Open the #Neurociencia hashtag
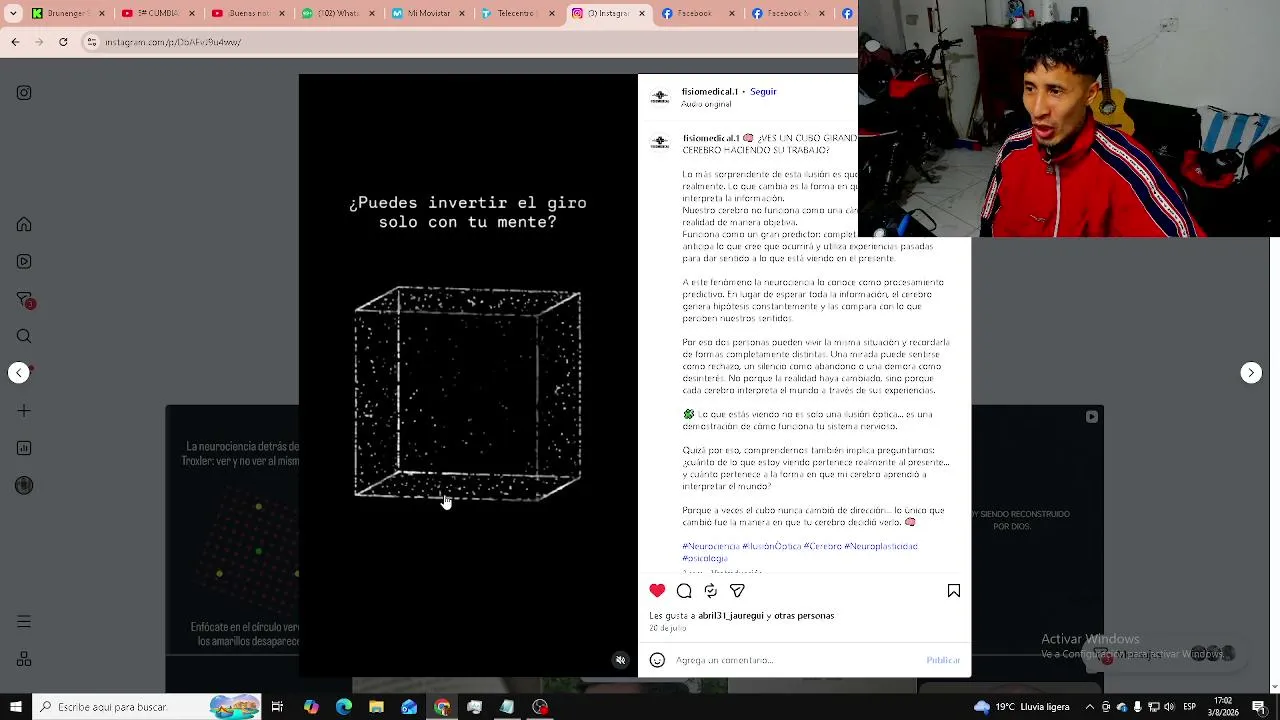This screenshot has width=1280, height=720. point(711,547)
